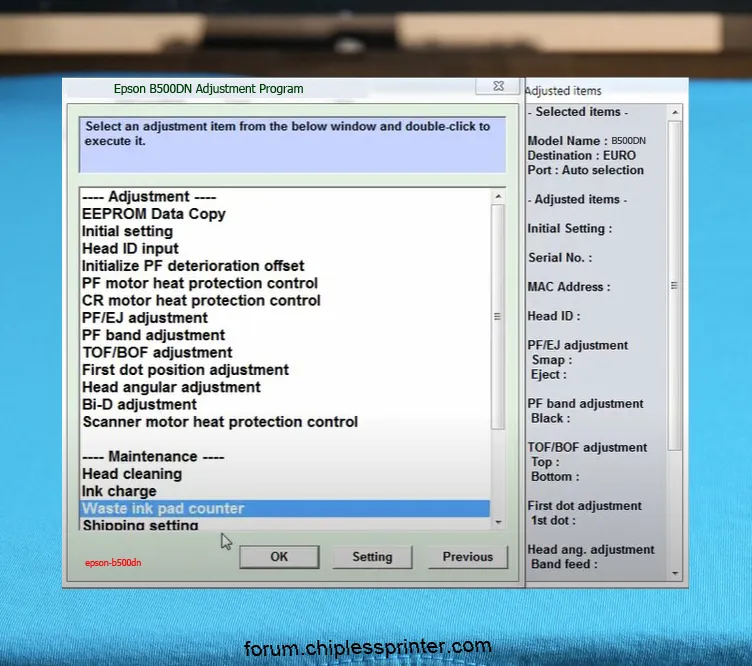
Task: Click the Destination : EURO entry
Action: tap(581, 155)
